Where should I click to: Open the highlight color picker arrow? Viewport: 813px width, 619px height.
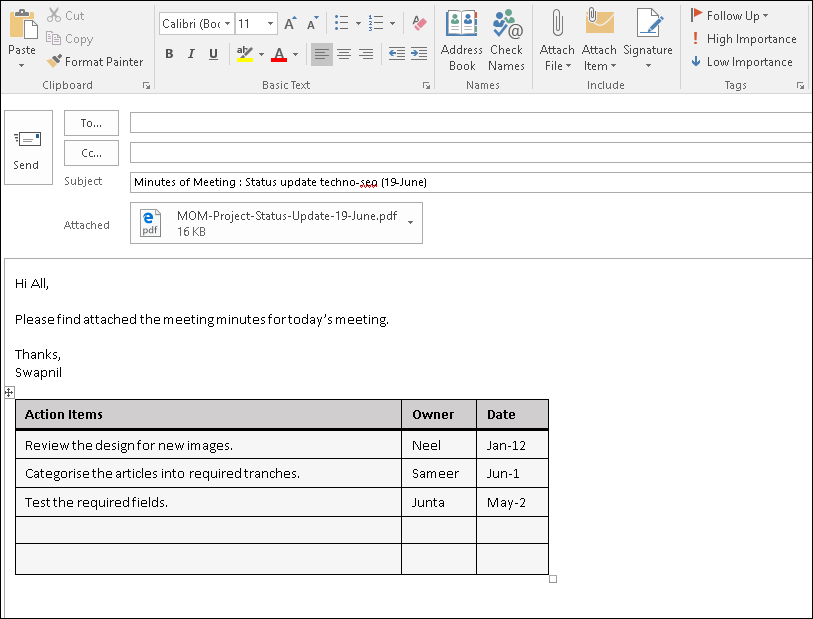pyautogui.click(x=261, y=54)
